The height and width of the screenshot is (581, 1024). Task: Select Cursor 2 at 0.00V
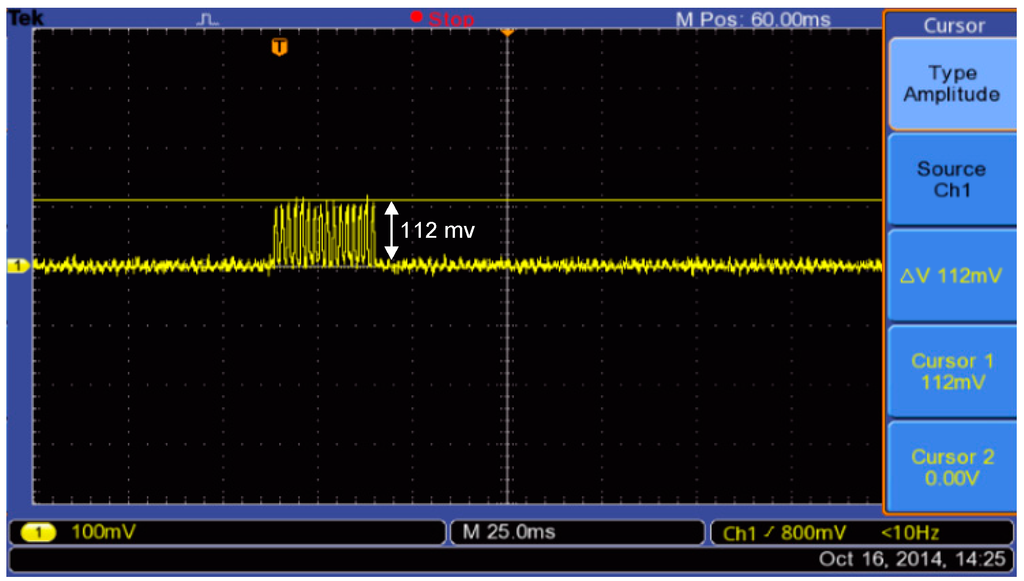pos(950,467)
